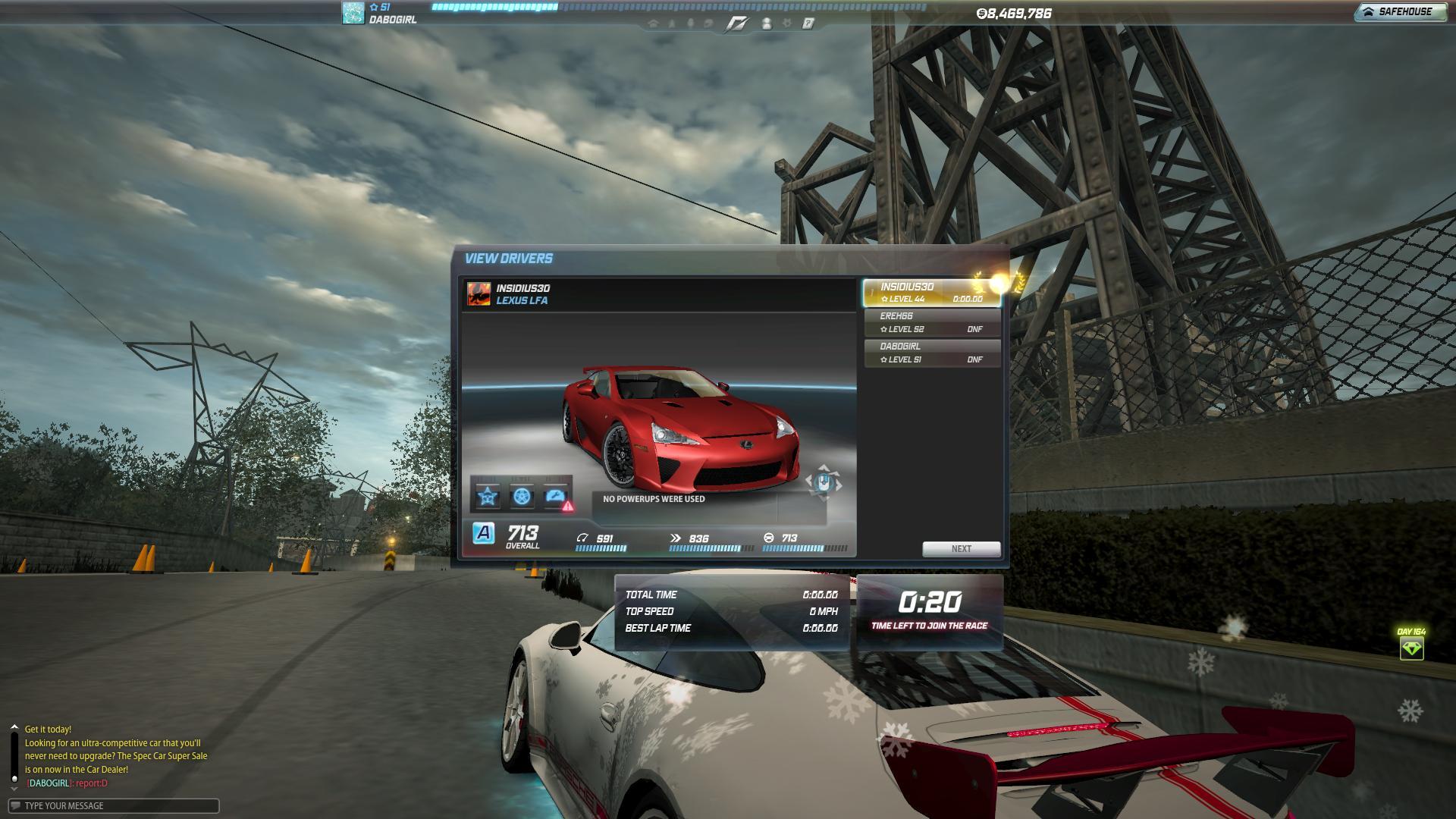The height and width of the screenshot is (819, 1456).
Task: Click the 0:20 join race countdown
Action: point(930,602)
